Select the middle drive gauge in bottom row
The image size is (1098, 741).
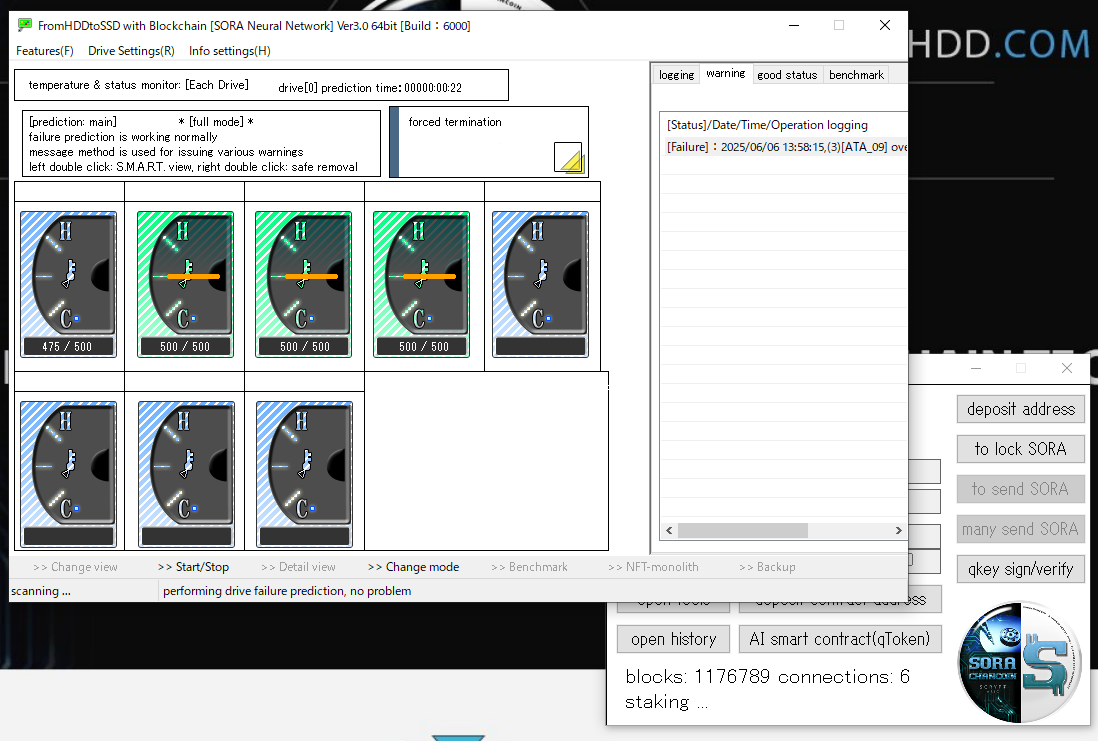coord(186,474)
